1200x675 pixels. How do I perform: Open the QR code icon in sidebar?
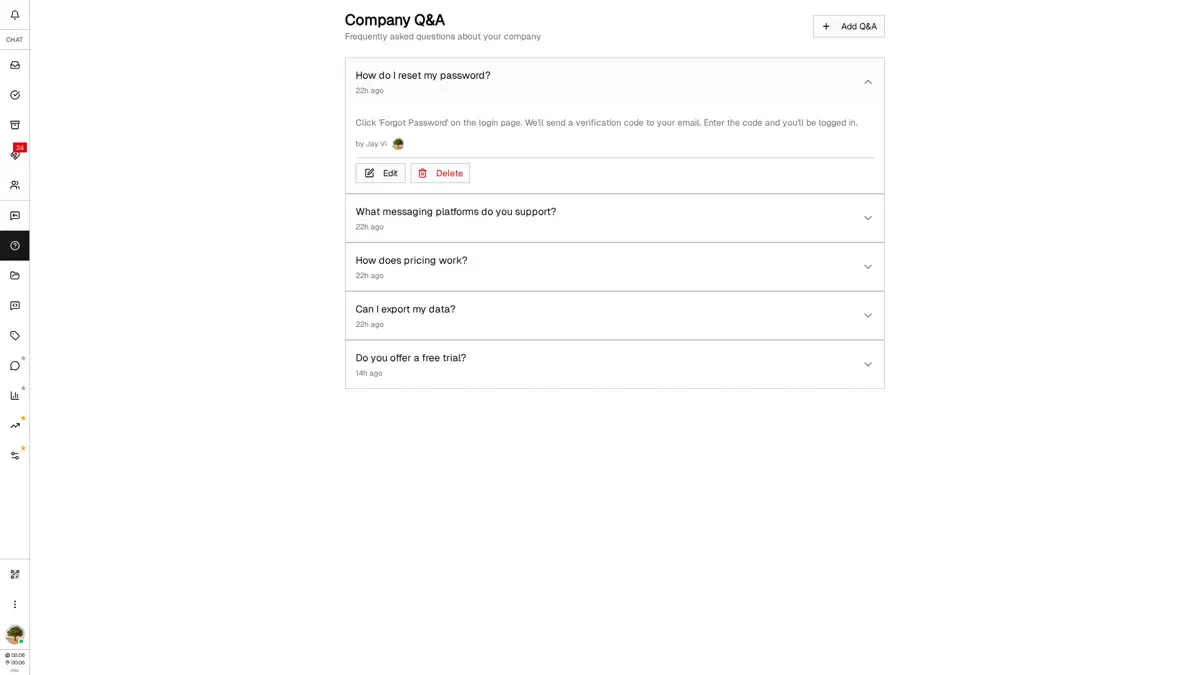point(15,575)
